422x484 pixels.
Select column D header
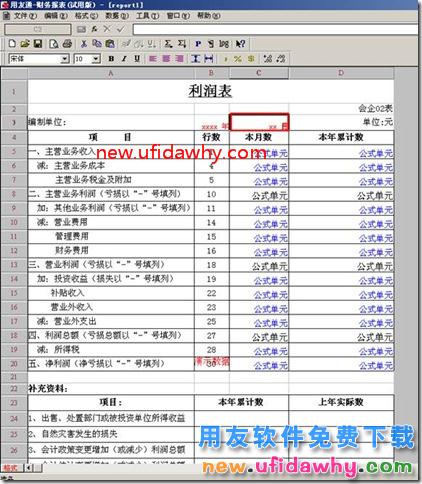(x=341, y=73)
